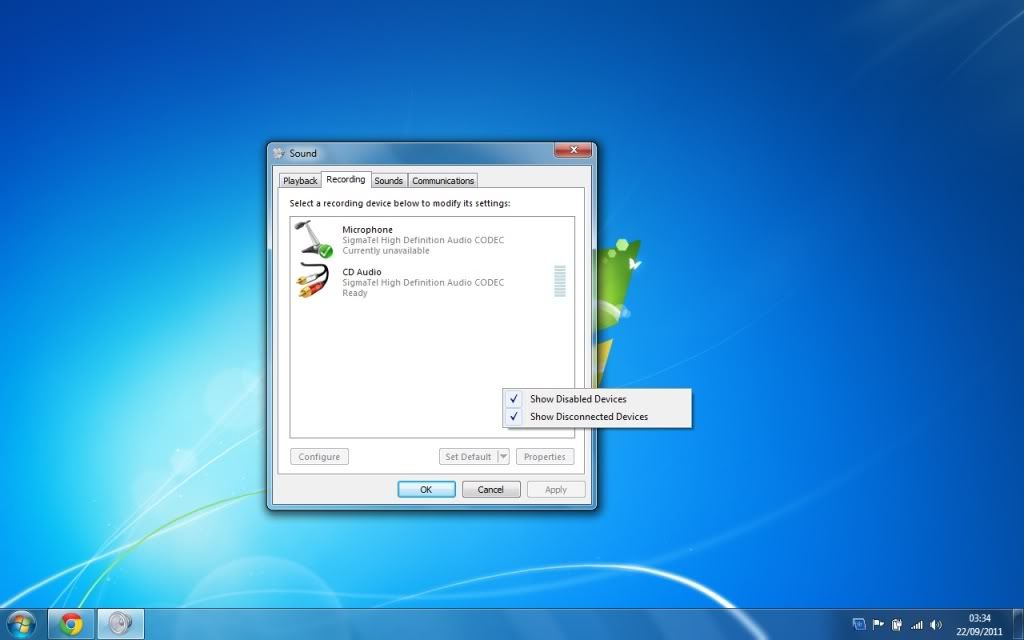The height and width of the screenshot is (640, 1024).
Task: Uncheck Show Disabled Devices
Action: [597, 398]
